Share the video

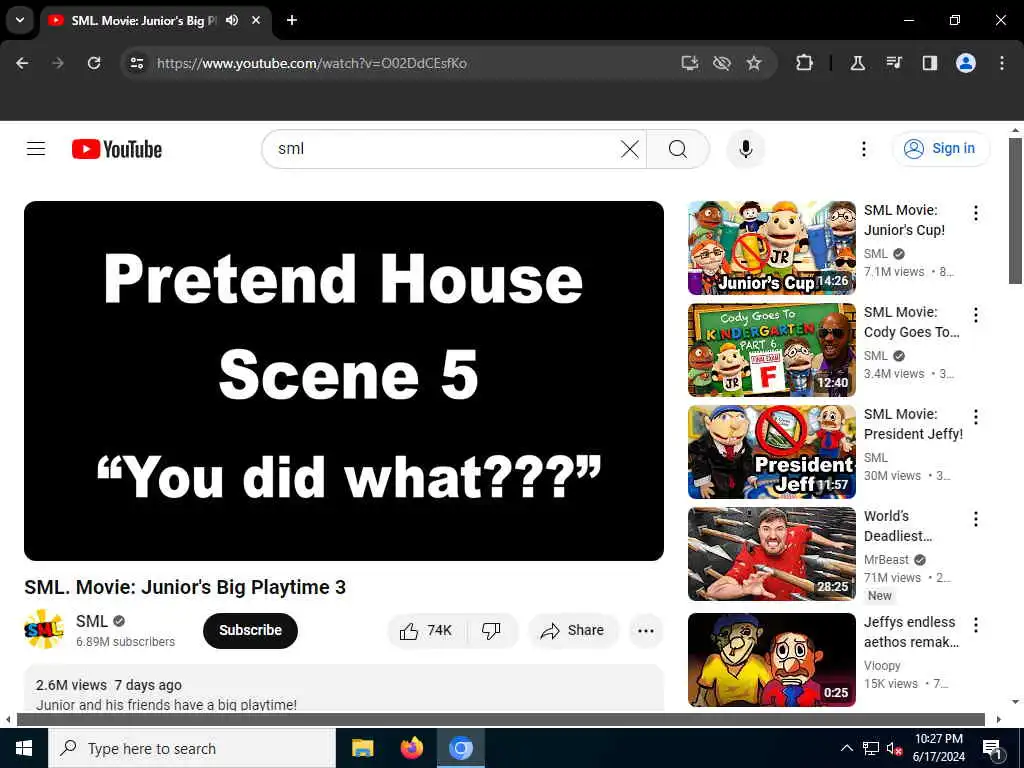pyautogui.click(x=573, y=630)
